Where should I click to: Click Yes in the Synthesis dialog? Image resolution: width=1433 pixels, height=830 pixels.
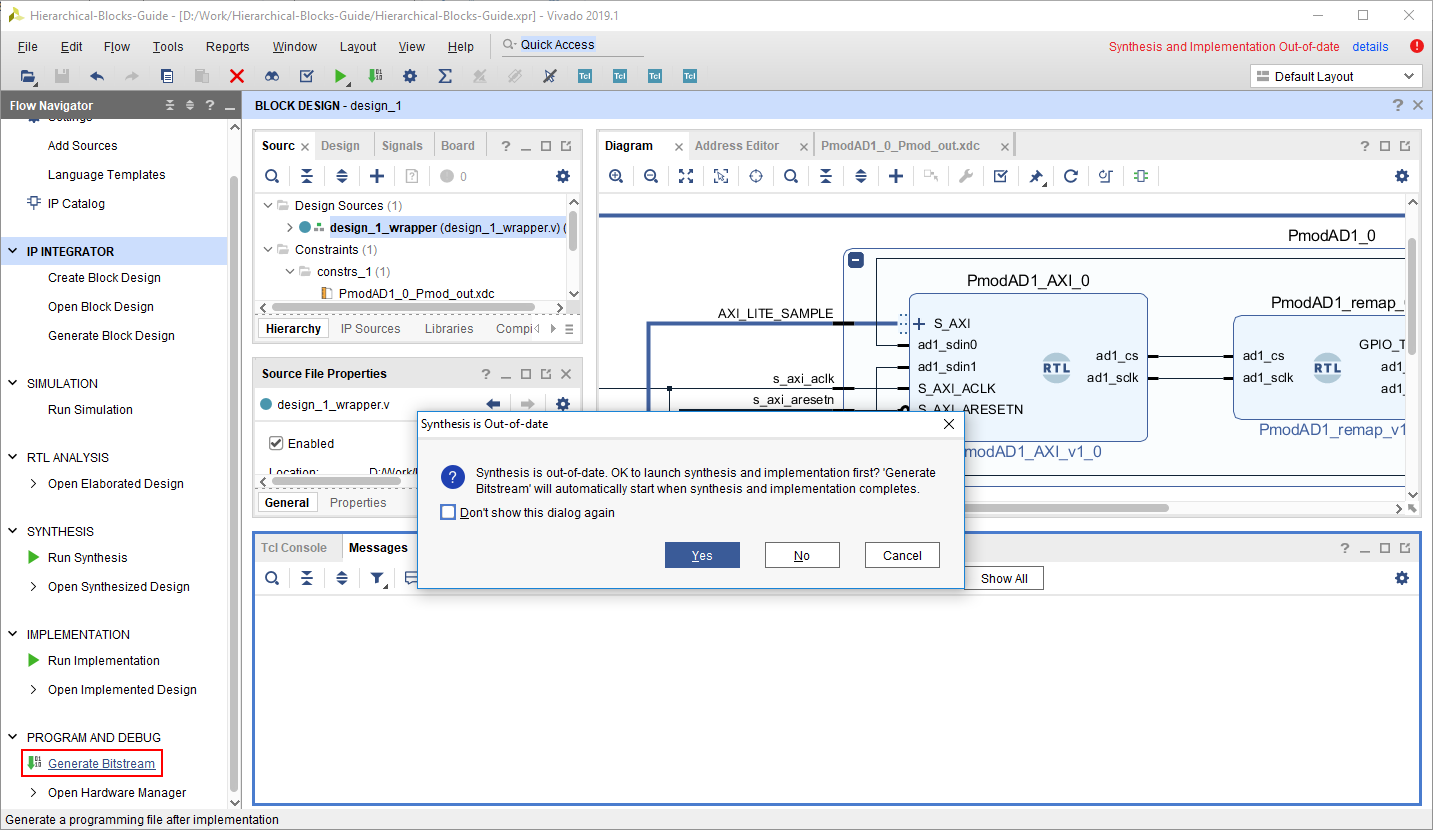pos(702,555)
